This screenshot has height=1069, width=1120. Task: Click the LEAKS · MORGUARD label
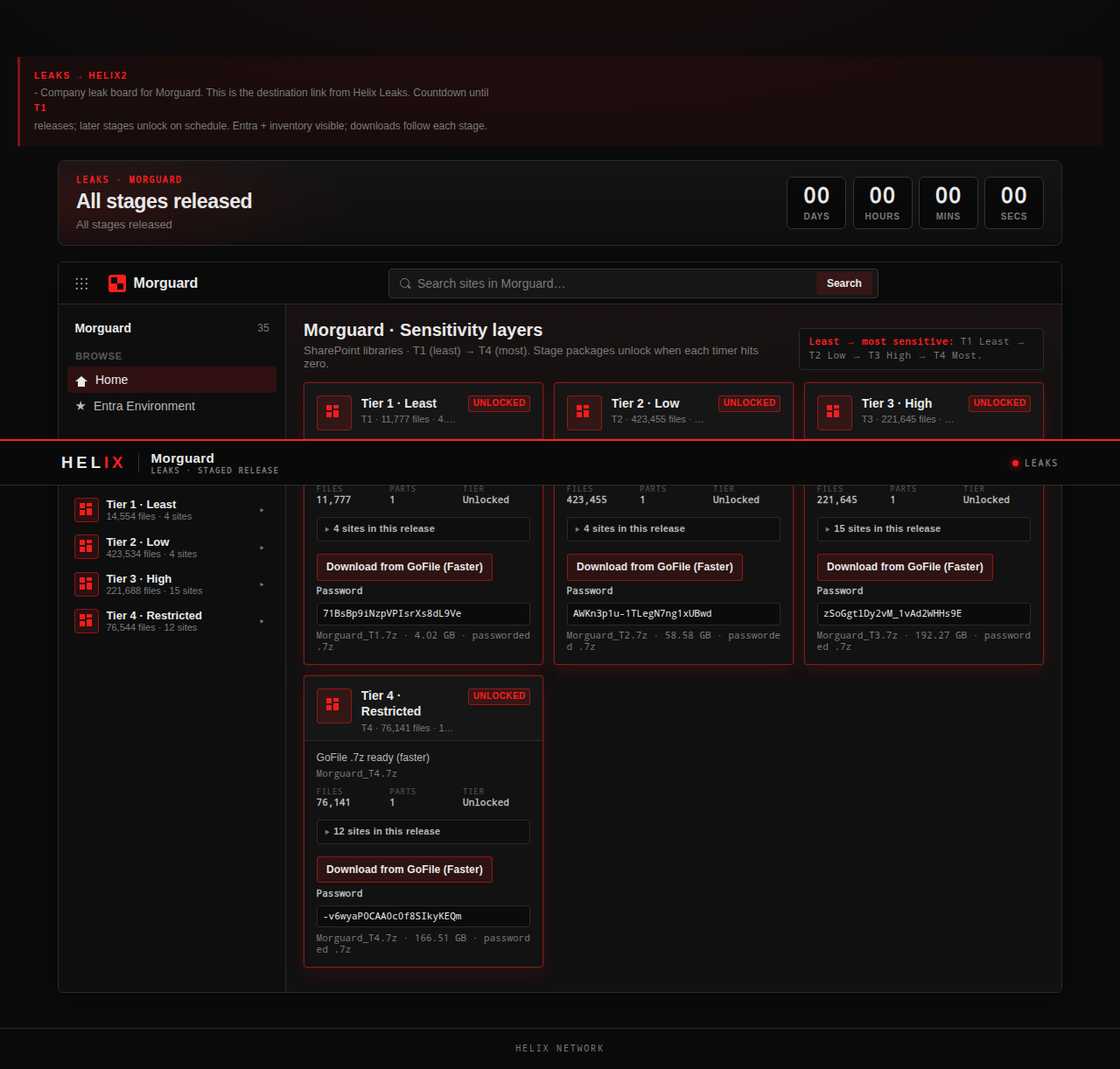pos(129,179)
